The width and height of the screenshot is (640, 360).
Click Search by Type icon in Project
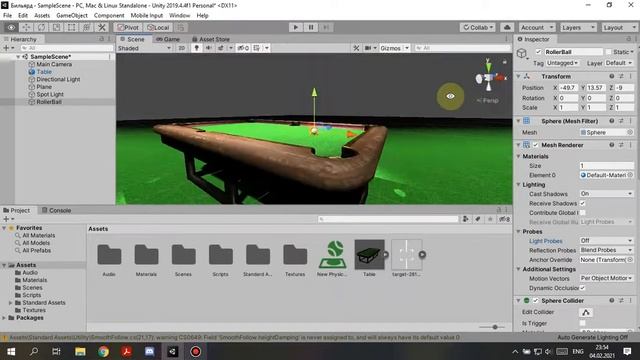click(x=466, y=219)
